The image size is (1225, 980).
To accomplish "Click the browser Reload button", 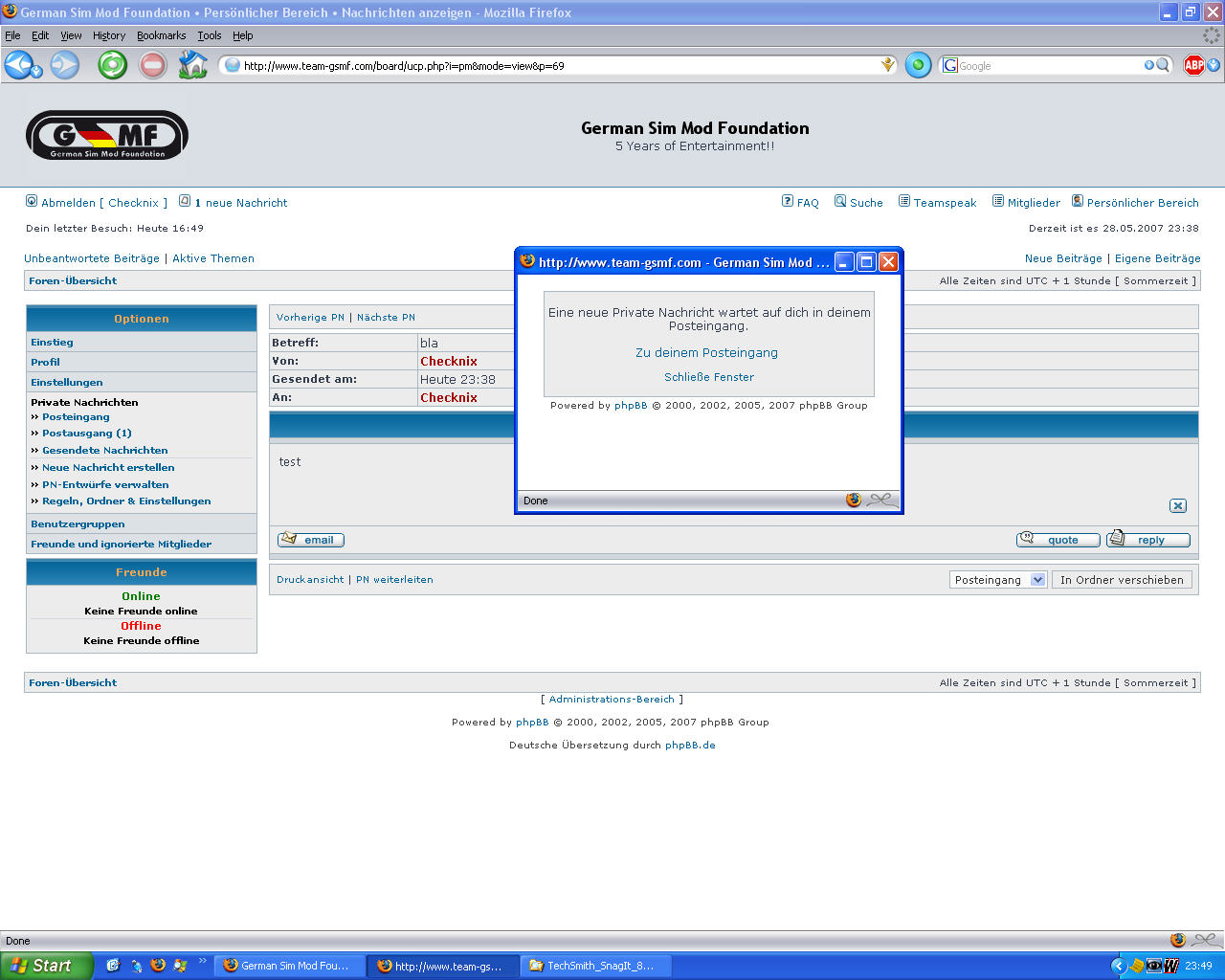I will (x=112, y=65).
